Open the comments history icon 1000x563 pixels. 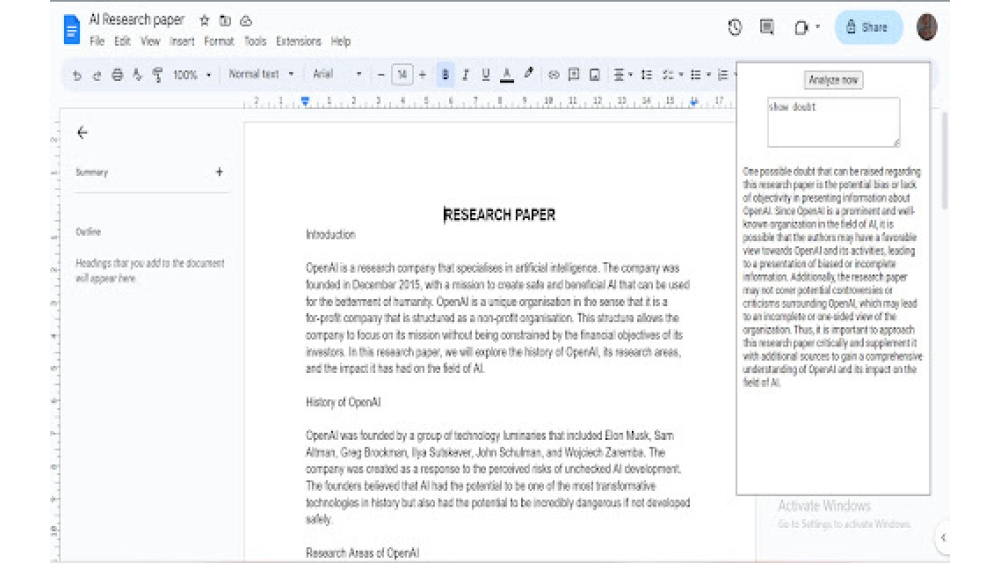pos(767,27)
